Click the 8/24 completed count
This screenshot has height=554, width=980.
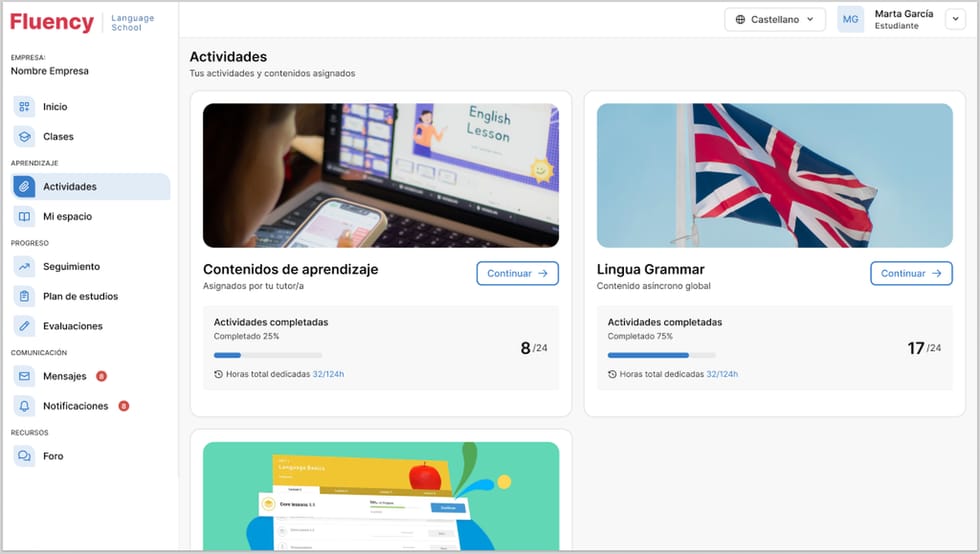534,348
